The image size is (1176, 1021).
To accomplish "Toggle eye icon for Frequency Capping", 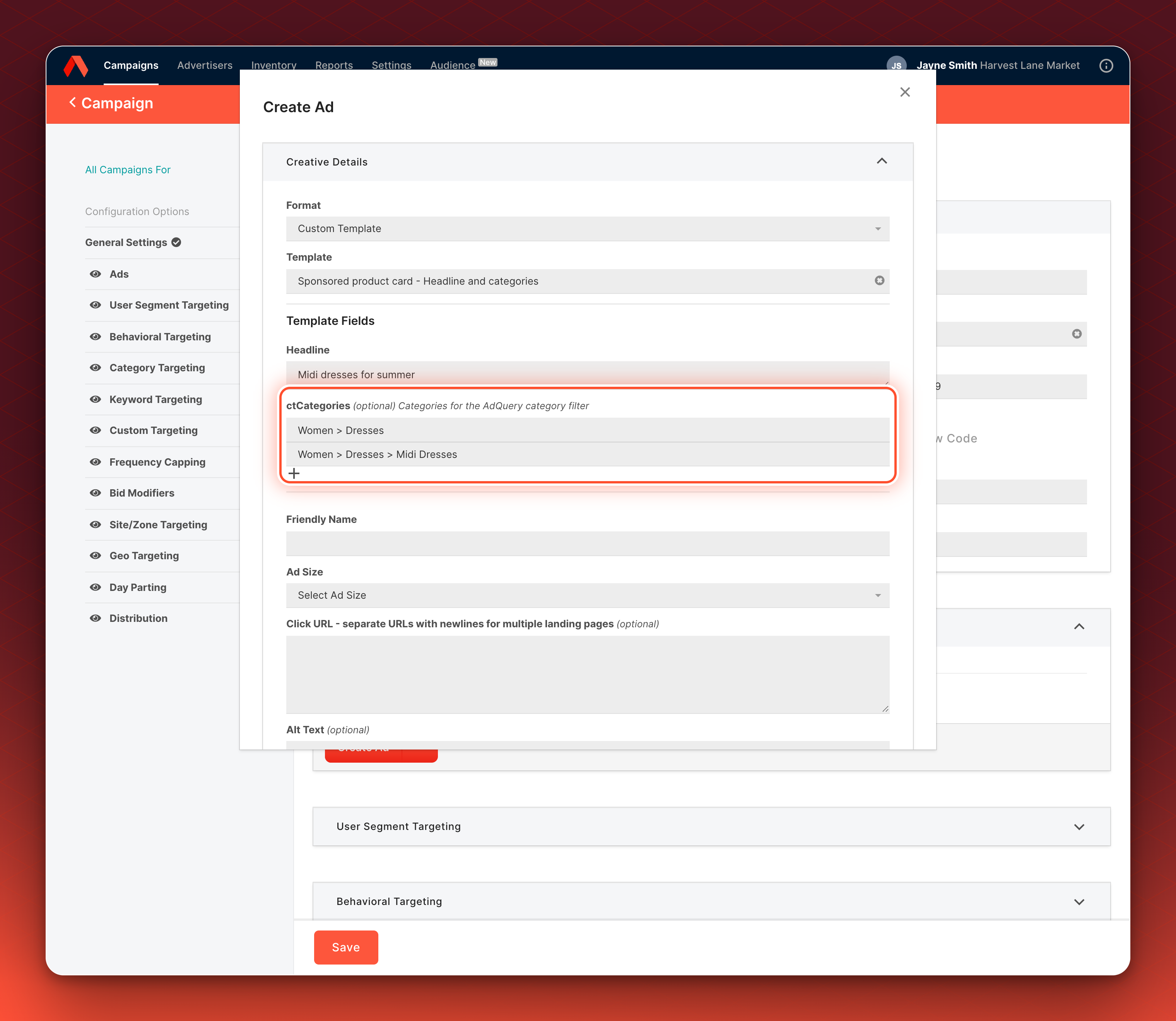I will point(96,462).
